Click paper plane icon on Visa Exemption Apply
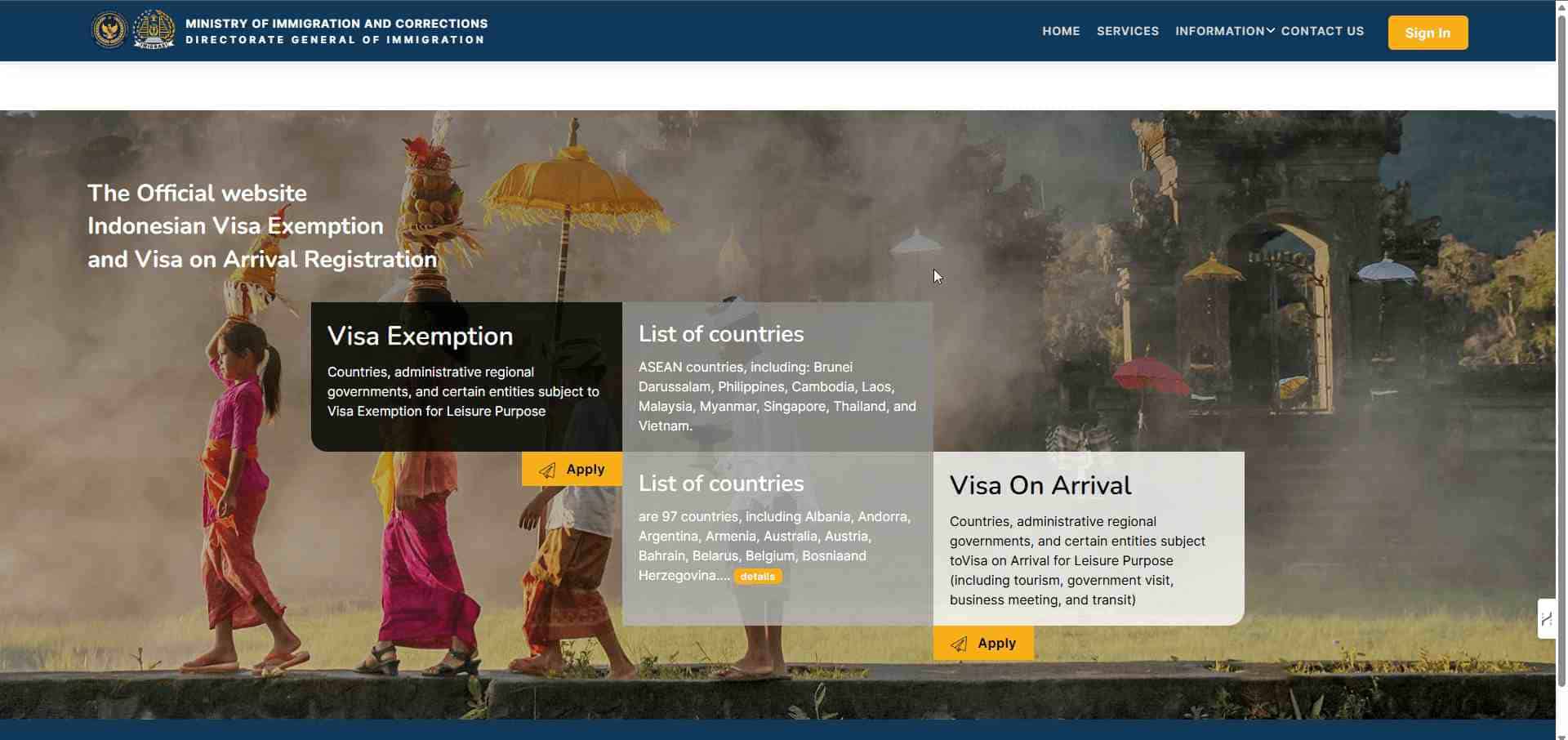The height and width of the screenshot is (740, 1568). (x=547, y=470)
